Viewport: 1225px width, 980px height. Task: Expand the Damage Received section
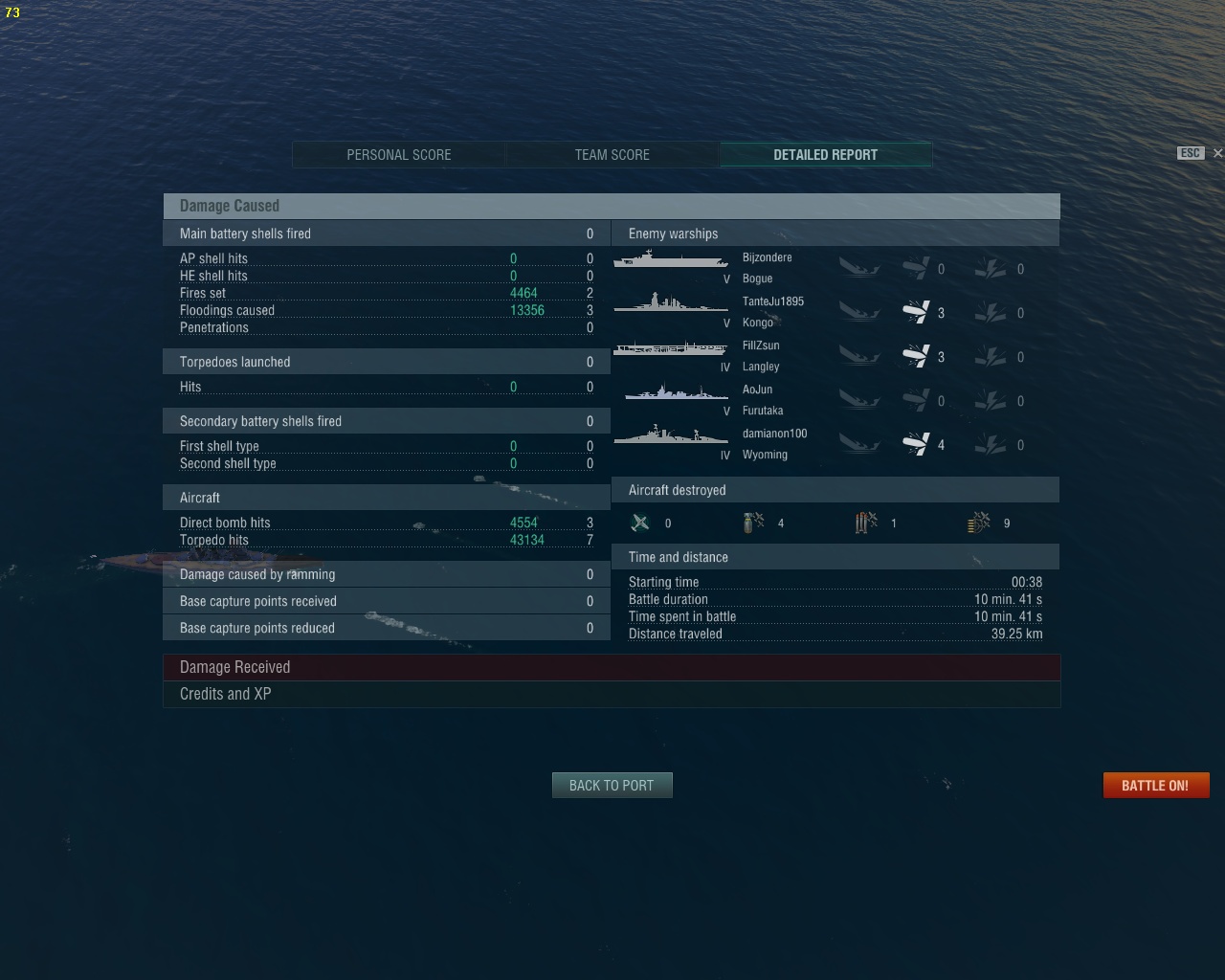coord(612,667)
